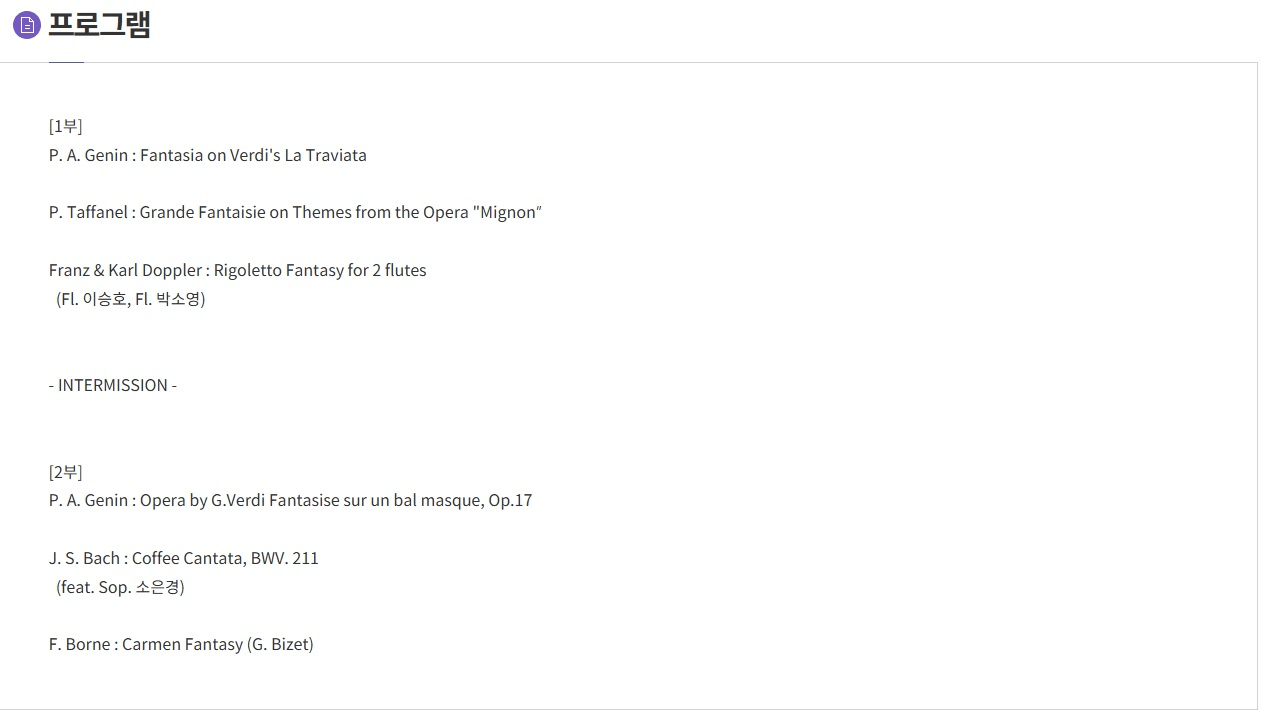Viewport: 1261px width, 712px height.
Task: Click the Taffanel Grande Fantaisie Mignon line
Action: click(295, 213)
